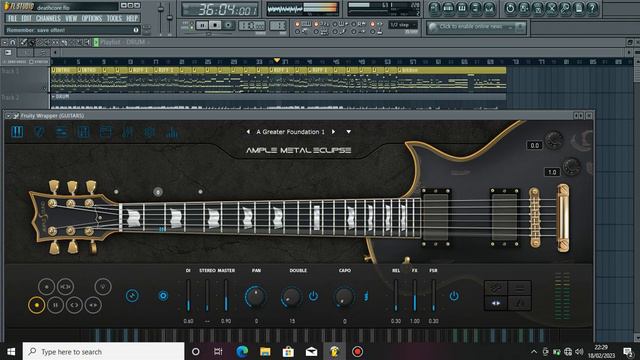Toggle the DOUBLE power button
Screen dimensions: 640x360
click(x=313, y=296)
